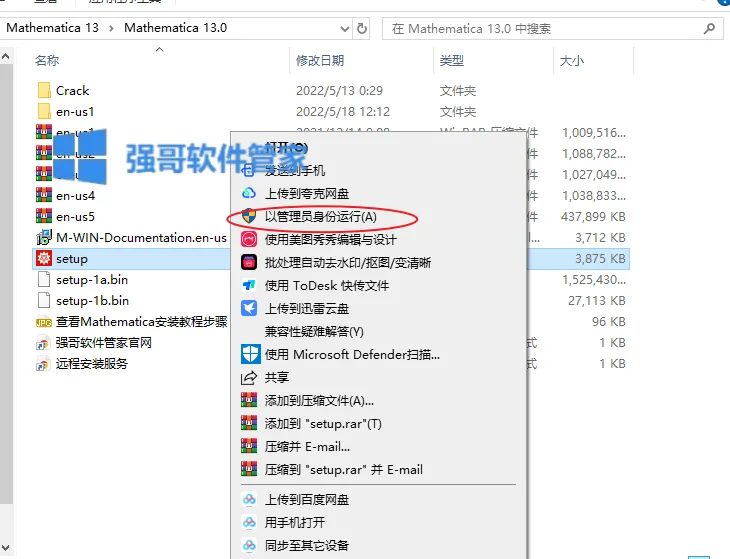The image size is (730, 559).
Task: Click the ToDesk icon in context menu
Action: (x=249, y=285)
